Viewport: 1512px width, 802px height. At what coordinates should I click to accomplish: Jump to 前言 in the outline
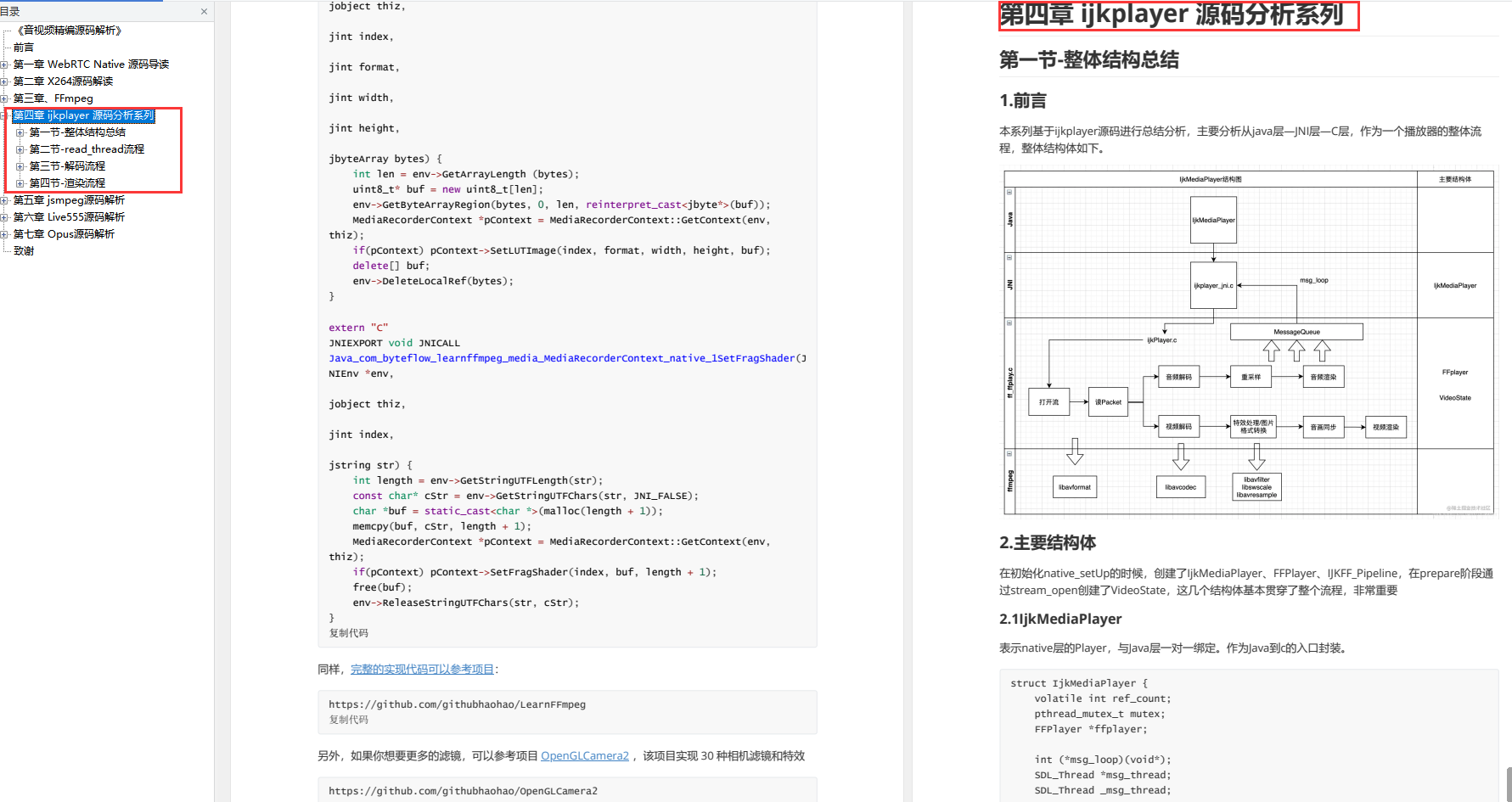(x=24, y=48)
